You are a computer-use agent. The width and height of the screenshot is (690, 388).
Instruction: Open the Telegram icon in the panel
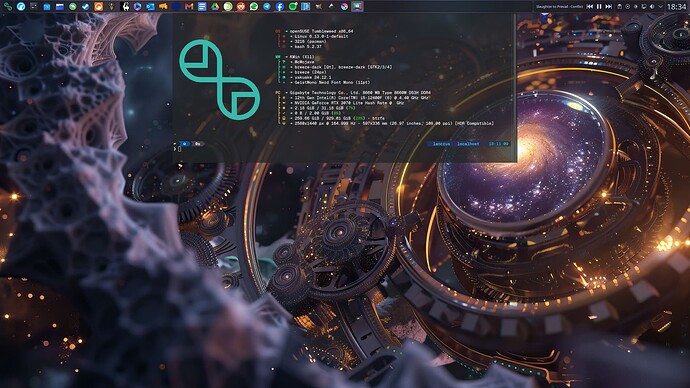(x=267, y=6)
